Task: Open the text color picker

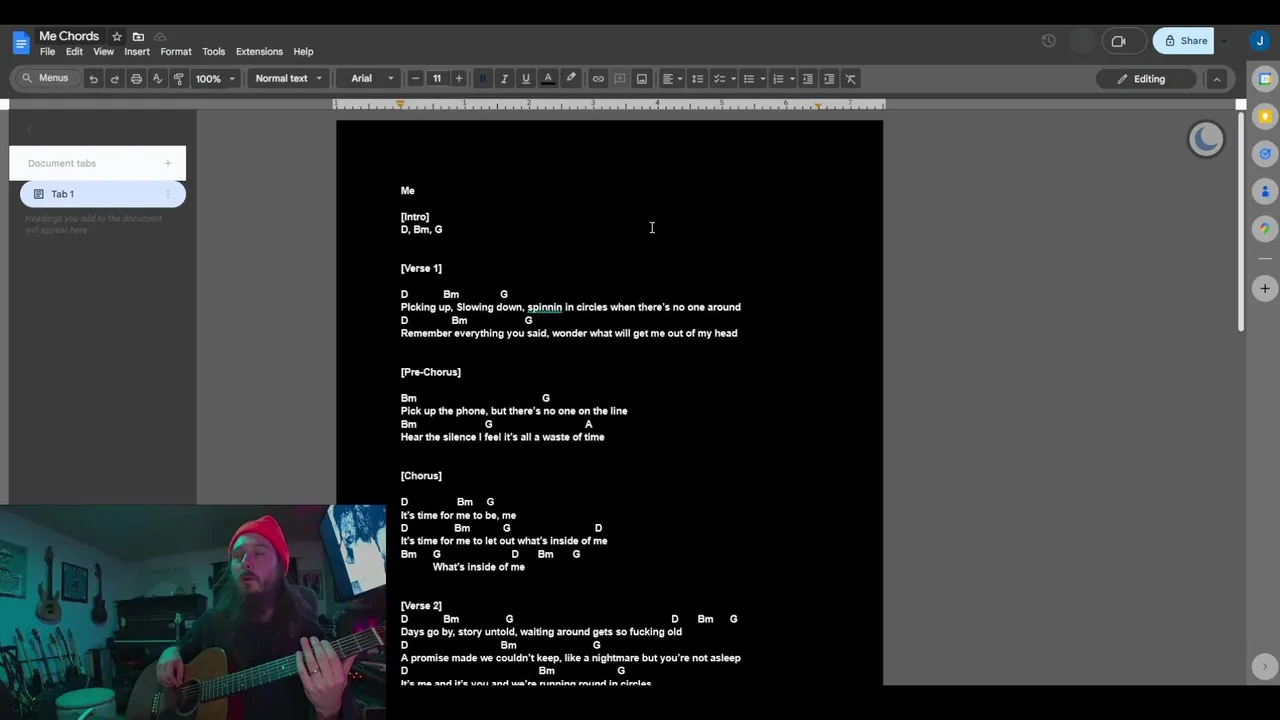Action: [548, 79]
